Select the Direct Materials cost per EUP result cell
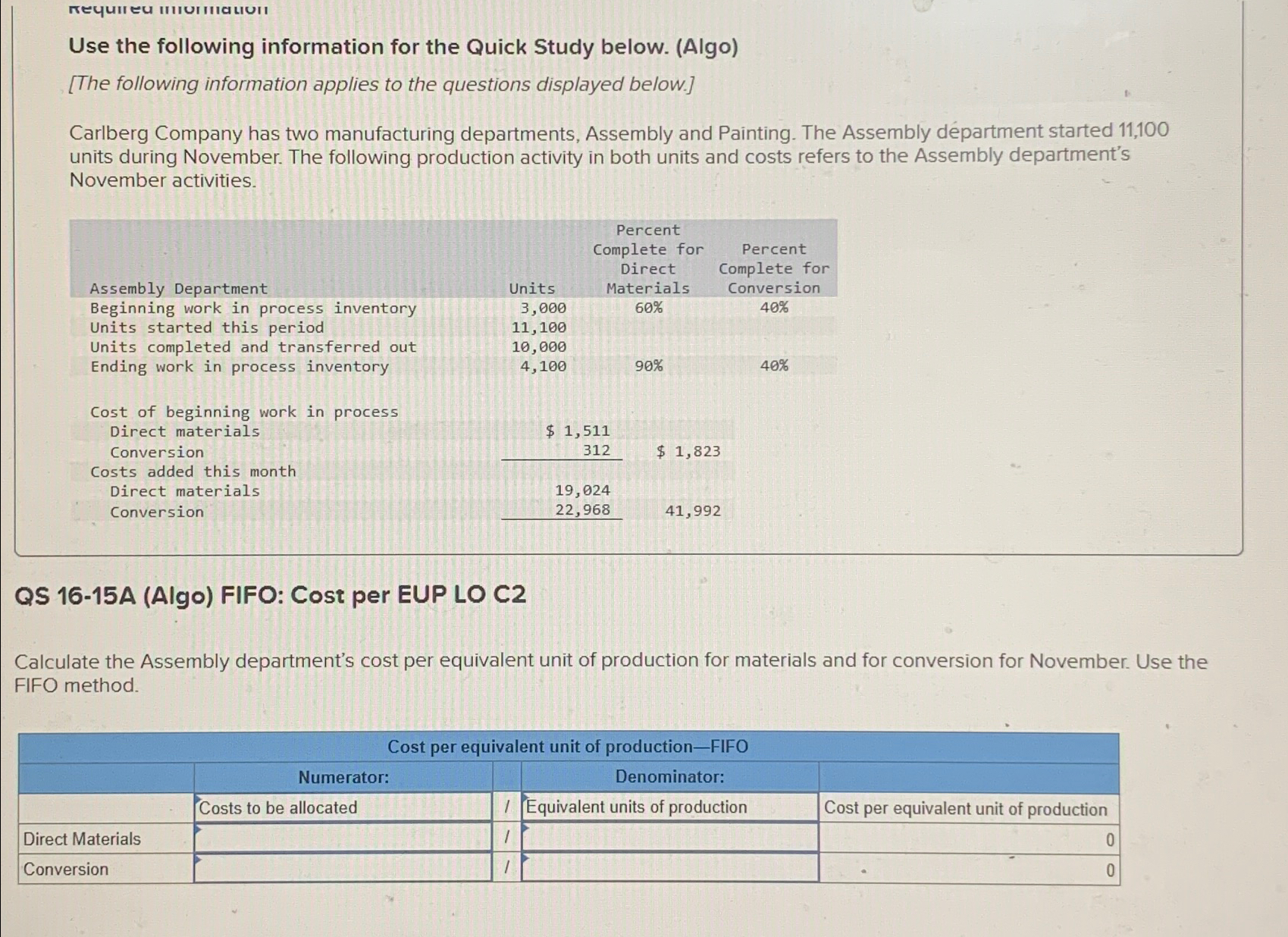Image resolution: width=1288 pixels, height=937 pixels. pos(969,839)
